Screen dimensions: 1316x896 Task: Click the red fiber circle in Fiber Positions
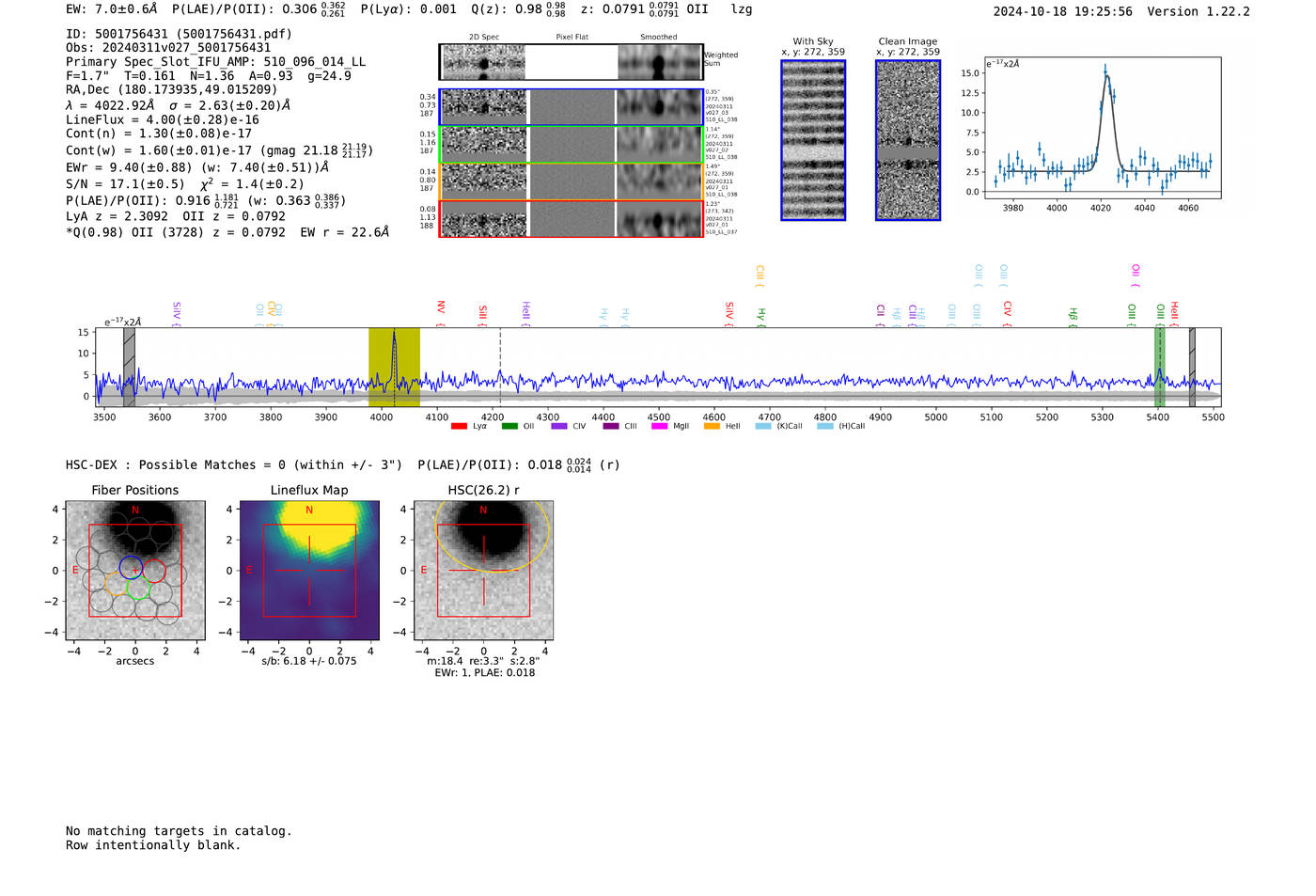[154, 571]
